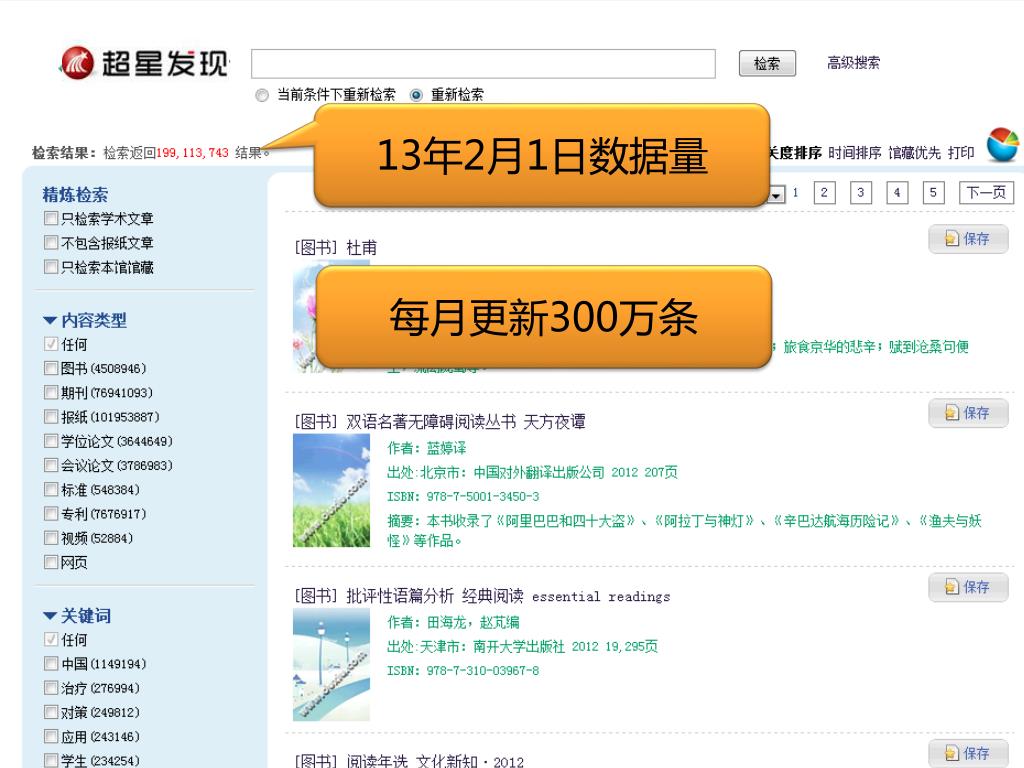The image size is (1024, 768).
Task: Click the 检索 search button
Action: pos(767,64)
